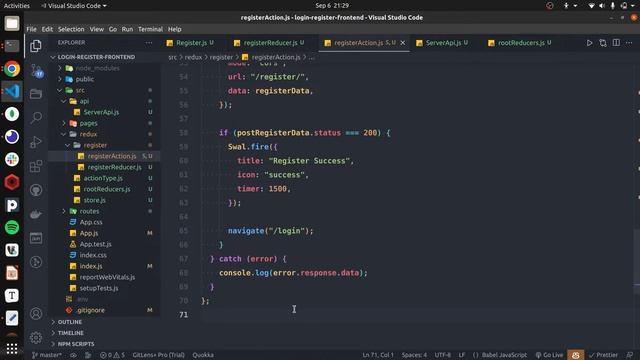Open Slack from the dock
Image resolution: width=640 pixels, height=360 pixels.
pyautogui.click(x=12, y=160)
